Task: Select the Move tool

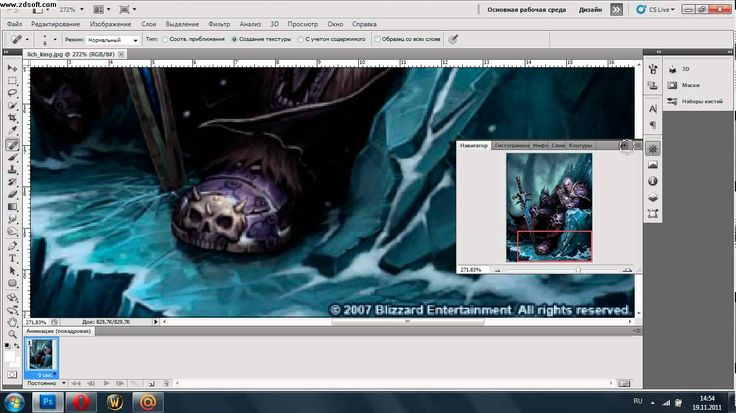Action: pyautogui.click(x=12, y=69)
